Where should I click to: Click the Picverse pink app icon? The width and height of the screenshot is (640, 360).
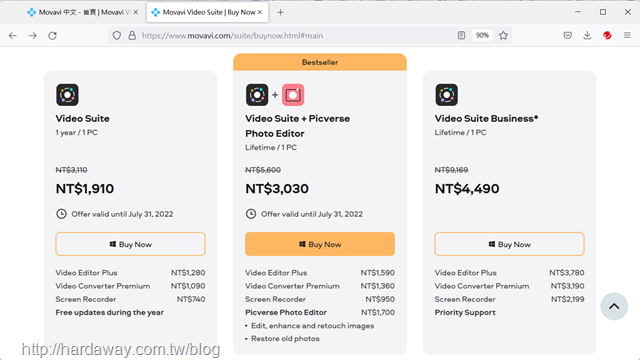coord(293,95)
